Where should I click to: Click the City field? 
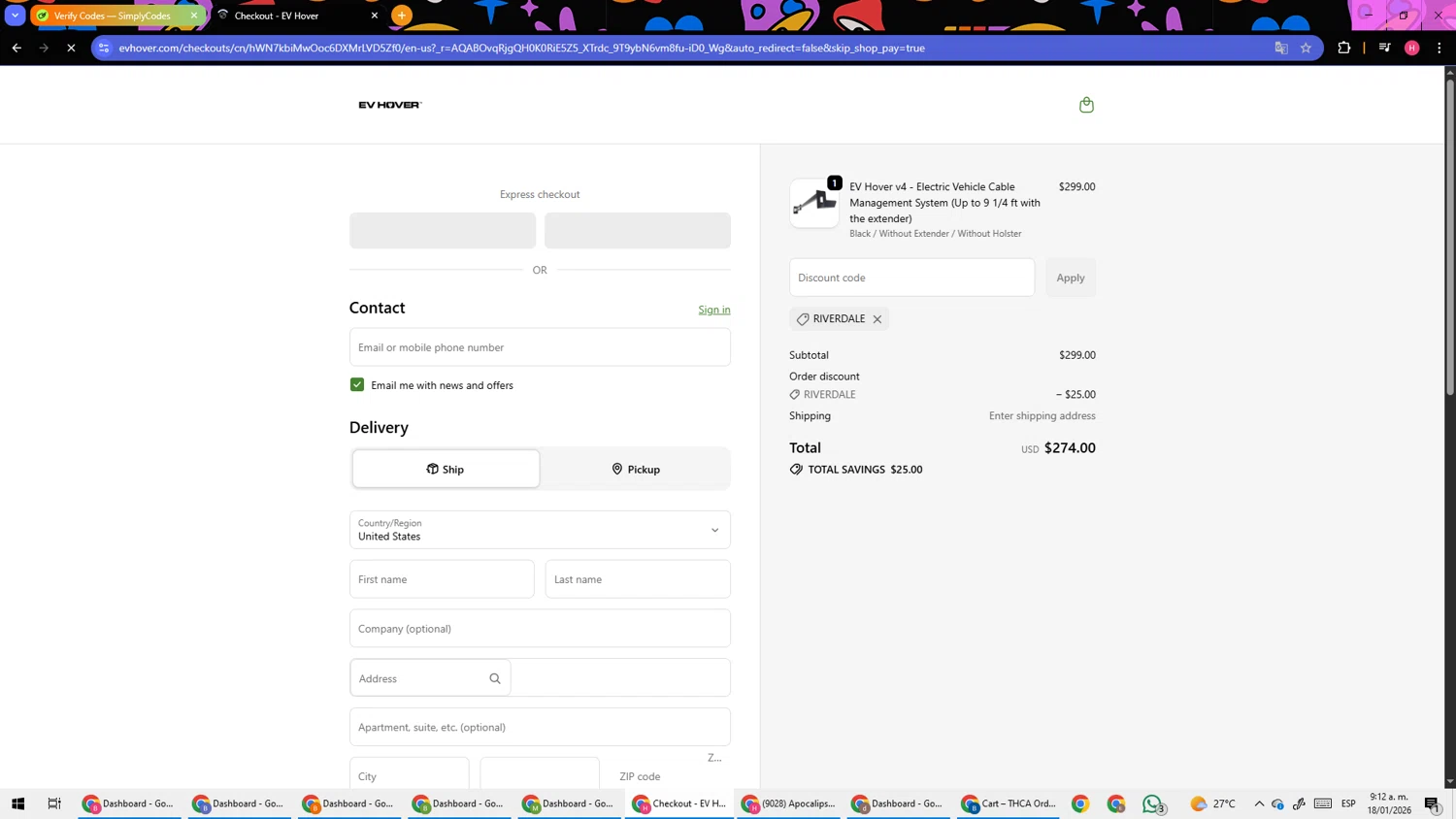[x=409, y=773]
